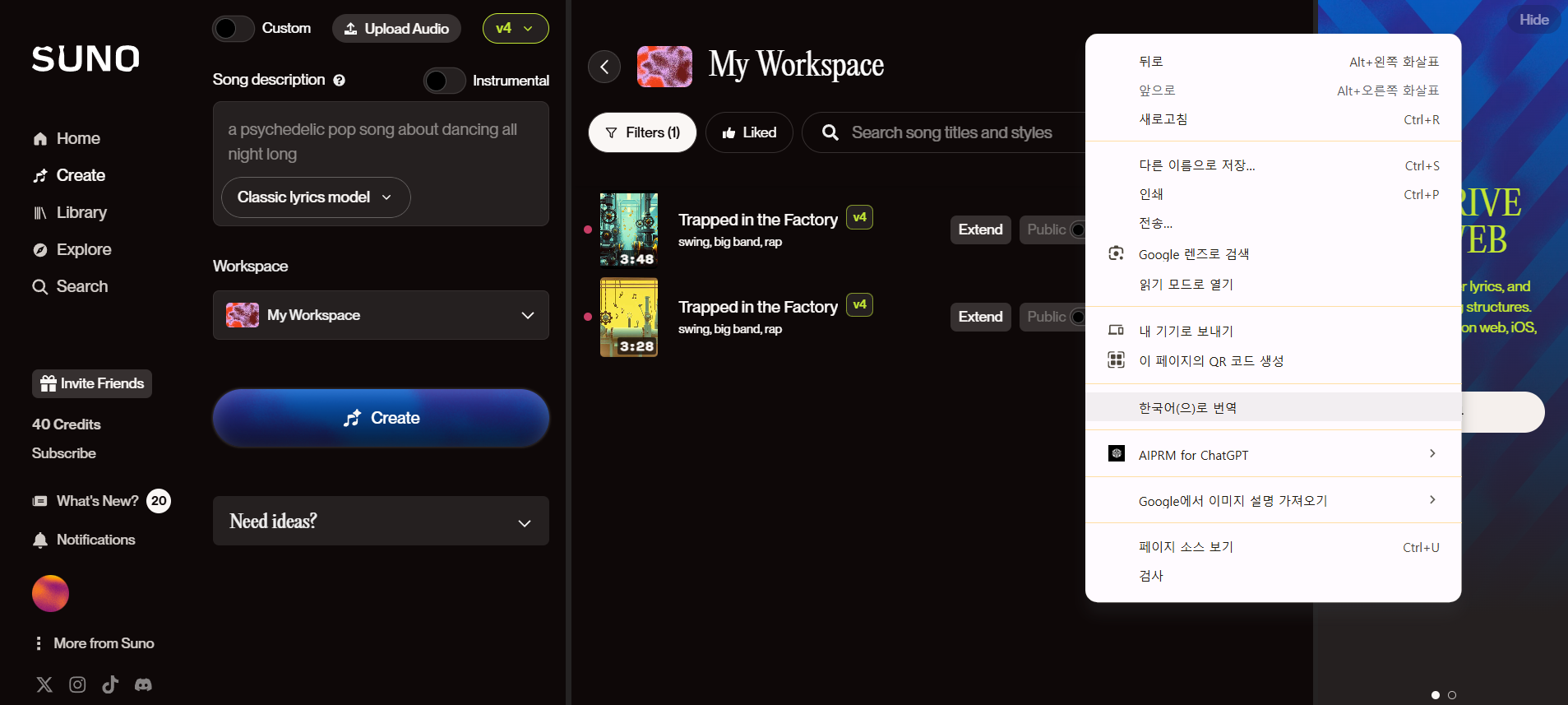Image resolution: width=1568 pixels, height=705 pixels.
Task: Choose '페이지 소스 보기' from context menu
Action: coord(1186,547)
